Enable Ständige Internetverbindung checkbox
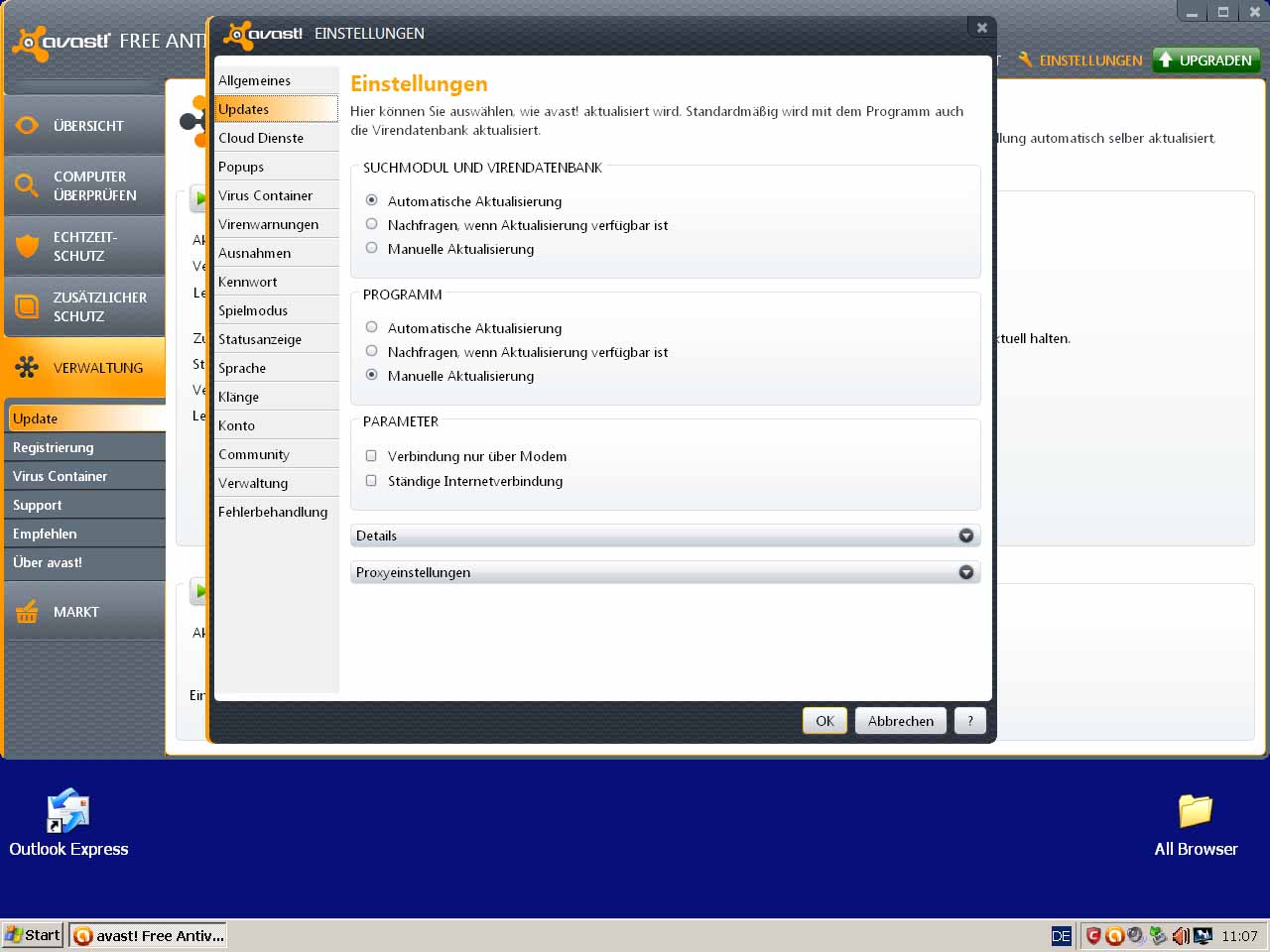1270x952 pixels. point(371,481)
